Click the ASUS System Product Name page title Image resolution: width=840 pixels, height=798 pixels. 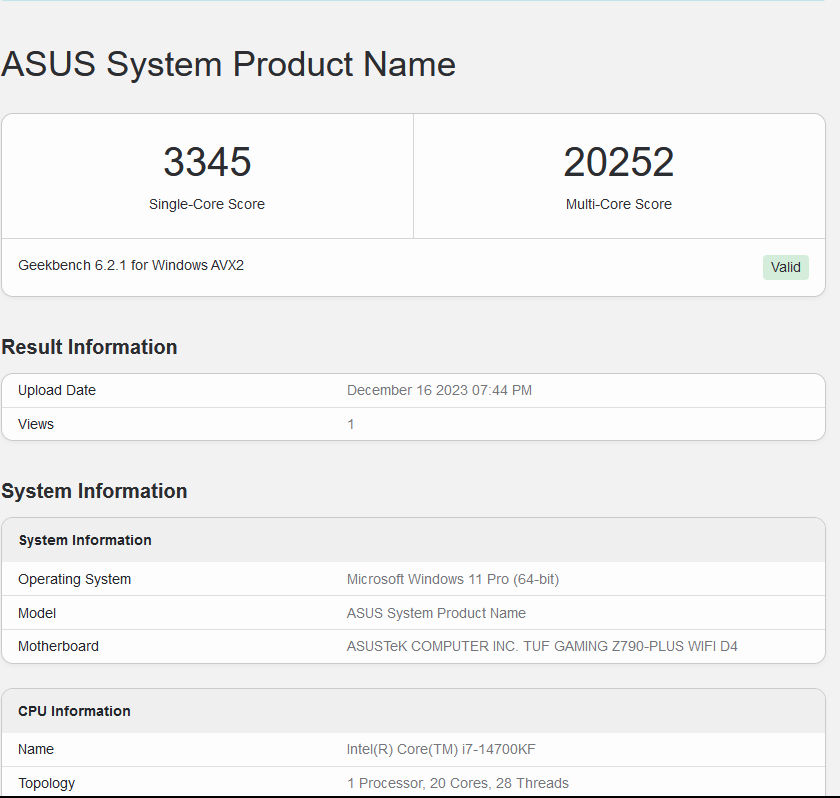click(229, 64)
